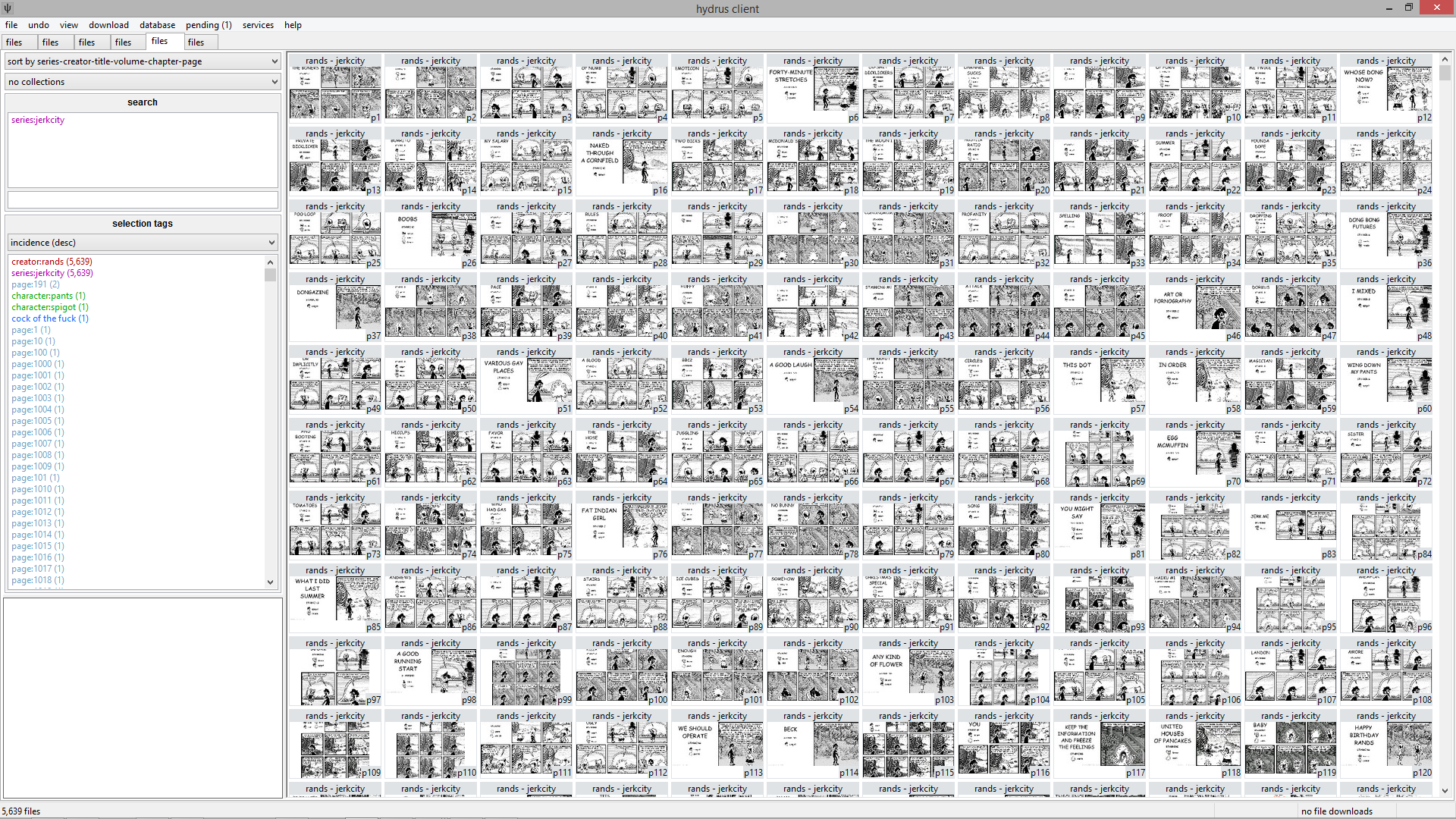Expand the incidence (desc) dropdown
The width and height of the screenshot is (1456, 819).
pyautogui.click(x=143, y=243)
